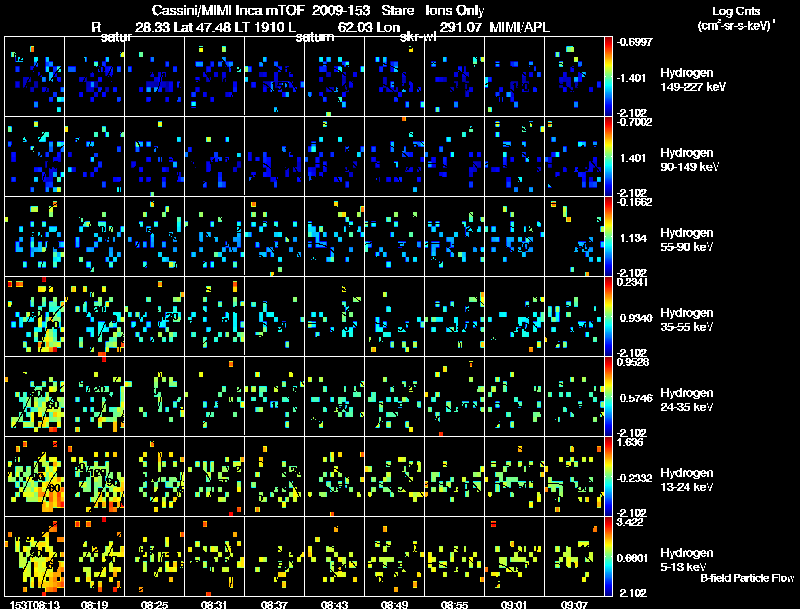Click the Hydrogen 90-149 keV color bar
Viewport: 800px width, 609px height.
(x=608, y=157)
